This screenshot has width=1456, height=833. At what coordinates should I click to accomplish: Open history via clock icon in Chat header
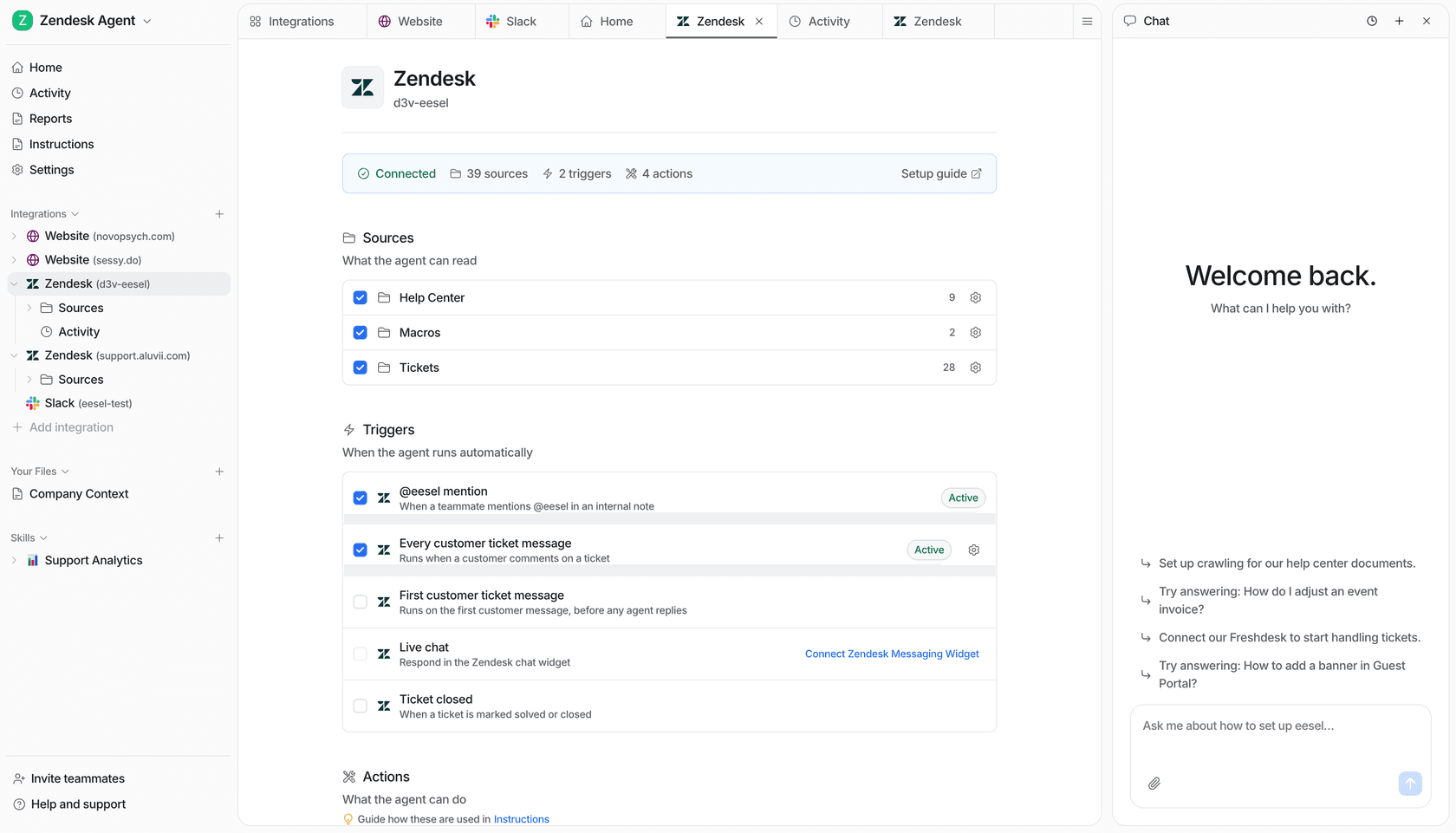point(1372,21)
